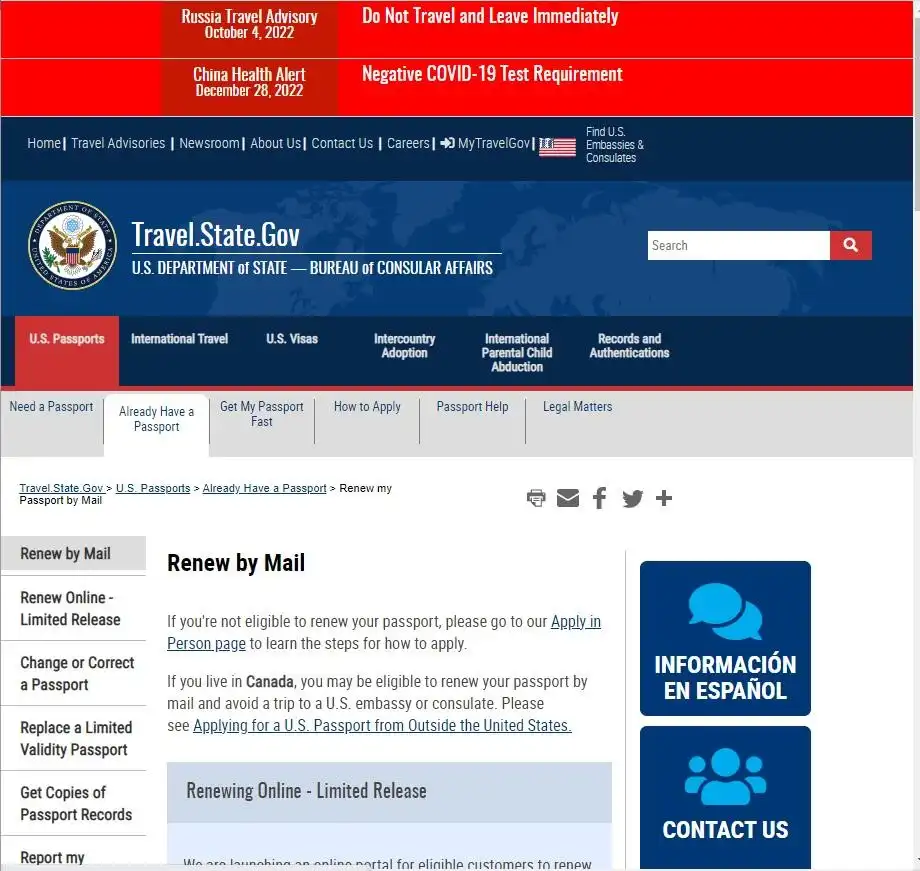Screen dimensions: 920x871
Task: Click the Department of State seal logo
Action: (73, 245)
